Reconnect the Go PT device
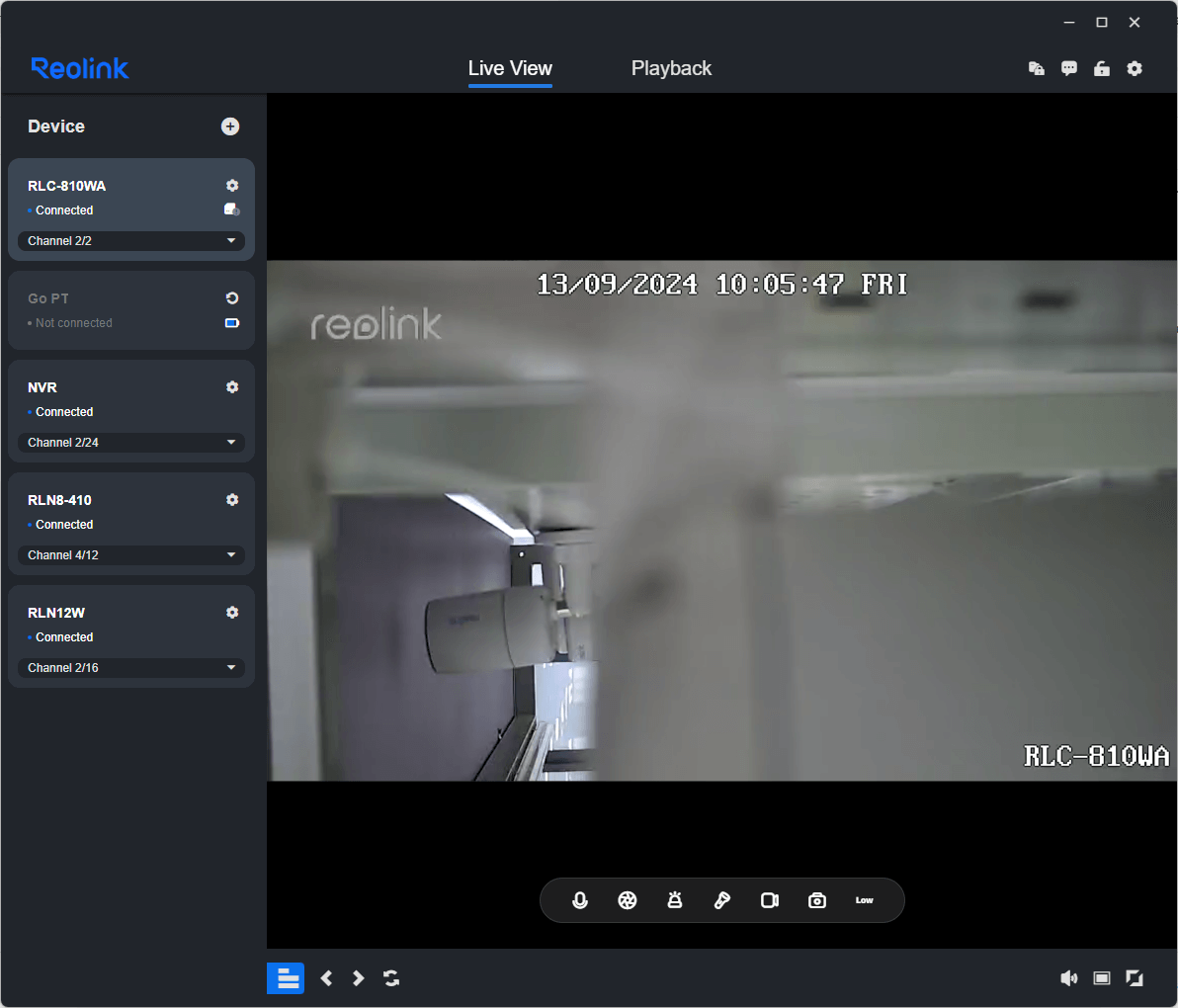The height and width of the screenshot is (1008, 1178). 232,298
